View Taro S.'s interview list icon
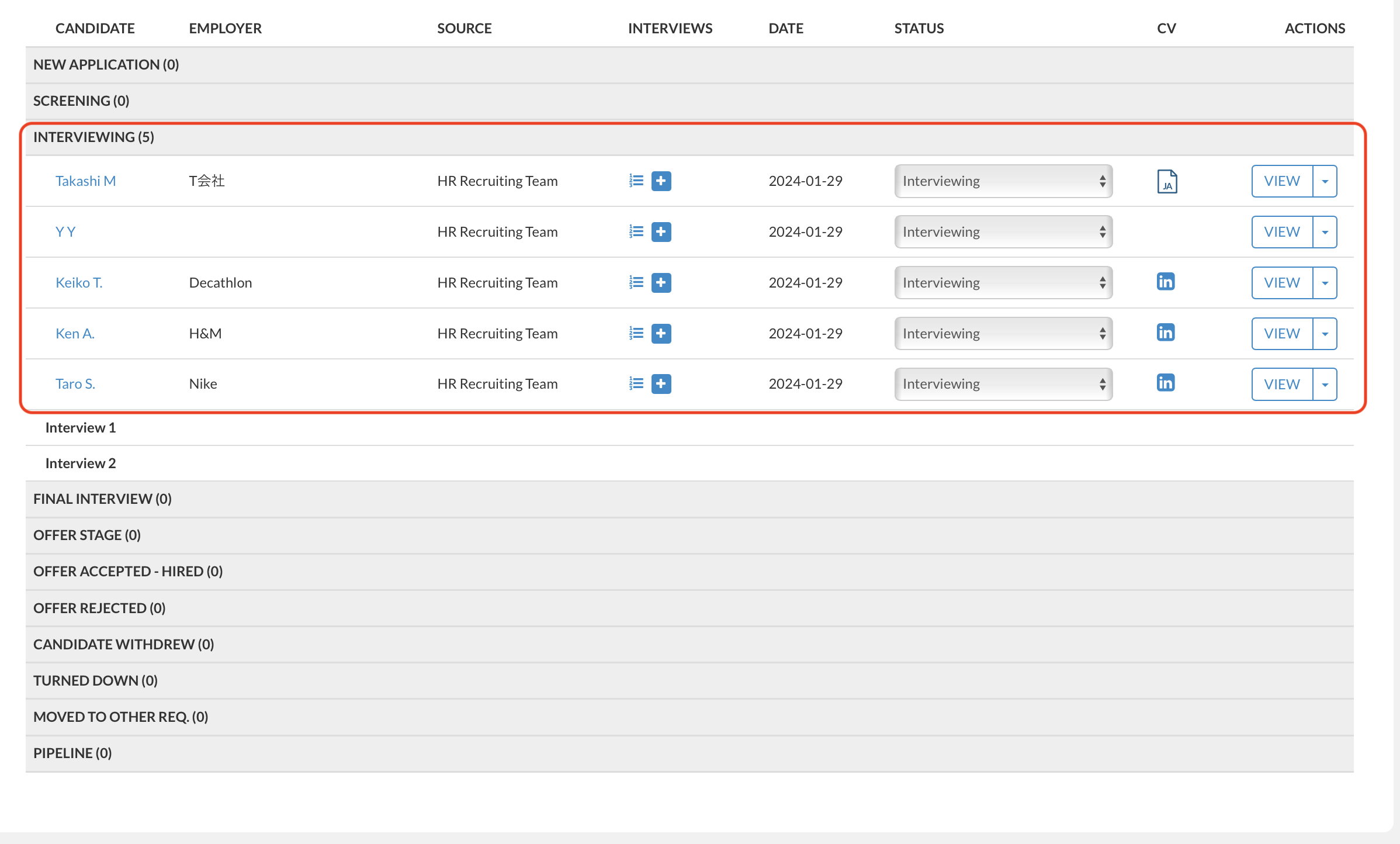Screen dimensions: 1400x844 pos(636,384)
